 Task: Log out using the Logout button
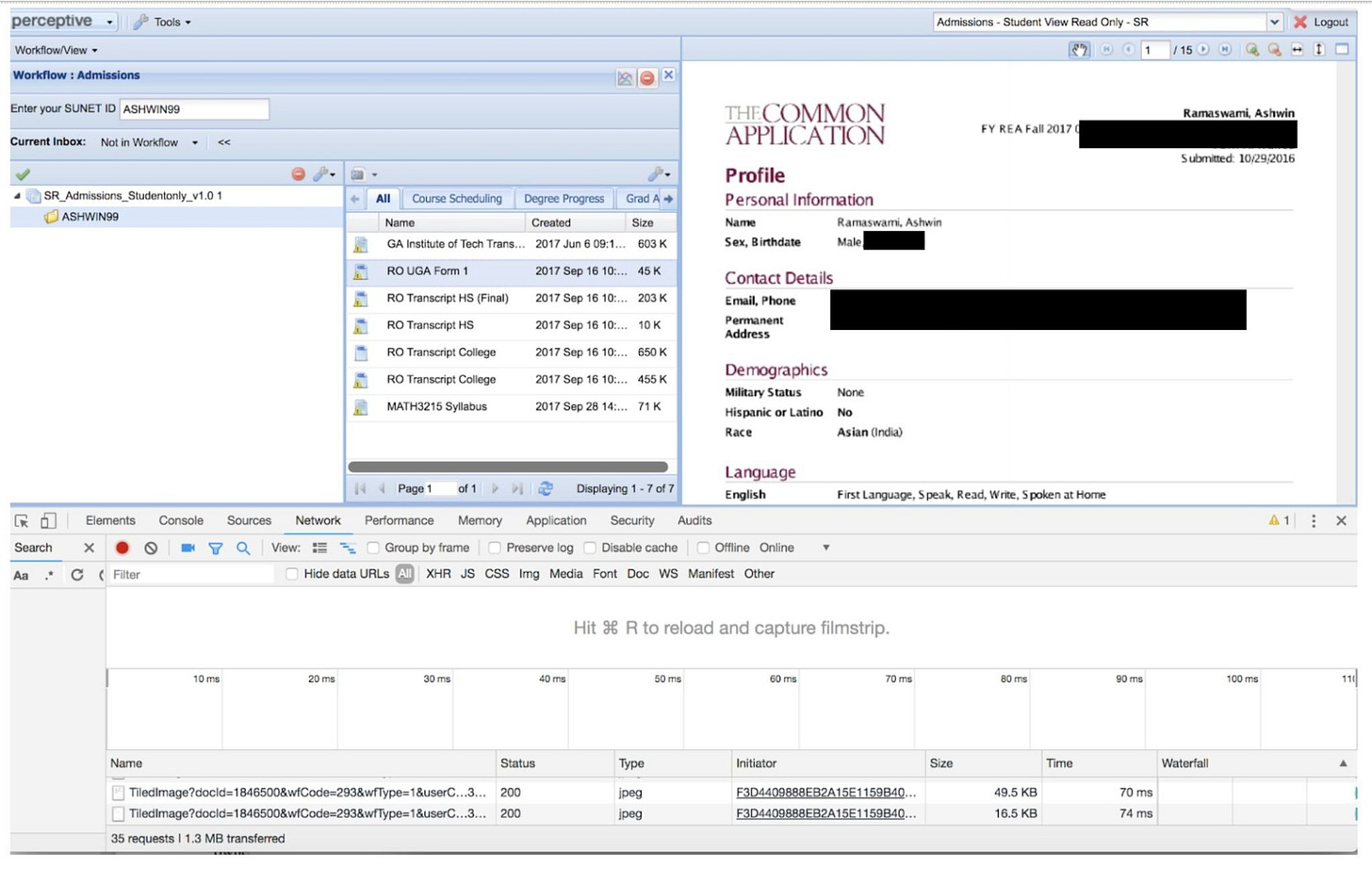tap(1321, 22)
